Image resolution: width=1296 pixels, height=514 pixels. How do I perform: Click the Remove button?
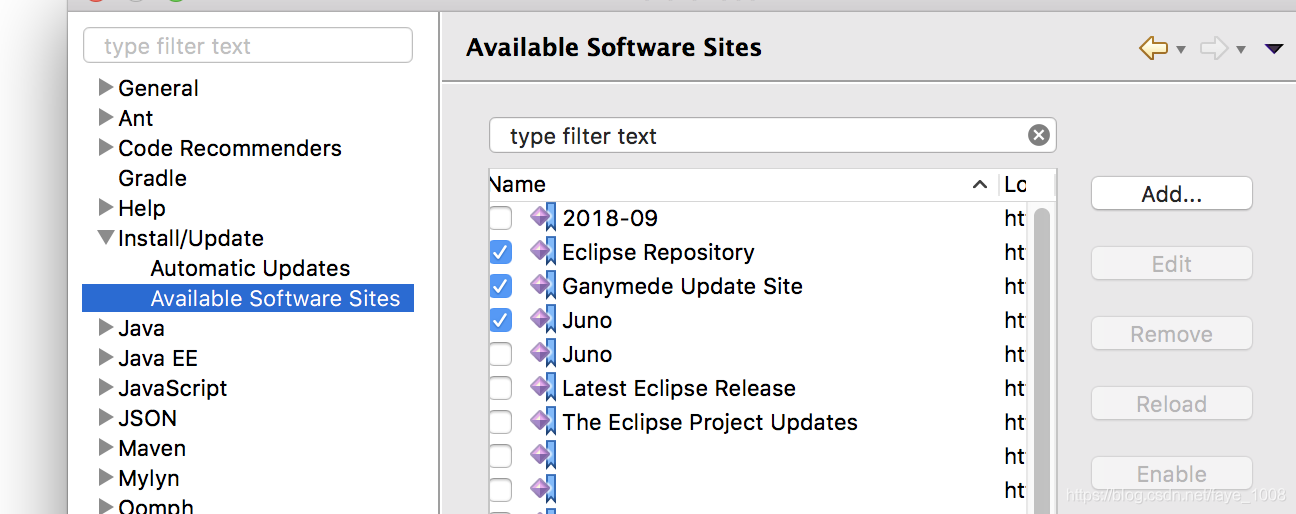(x=1172, y=334)
